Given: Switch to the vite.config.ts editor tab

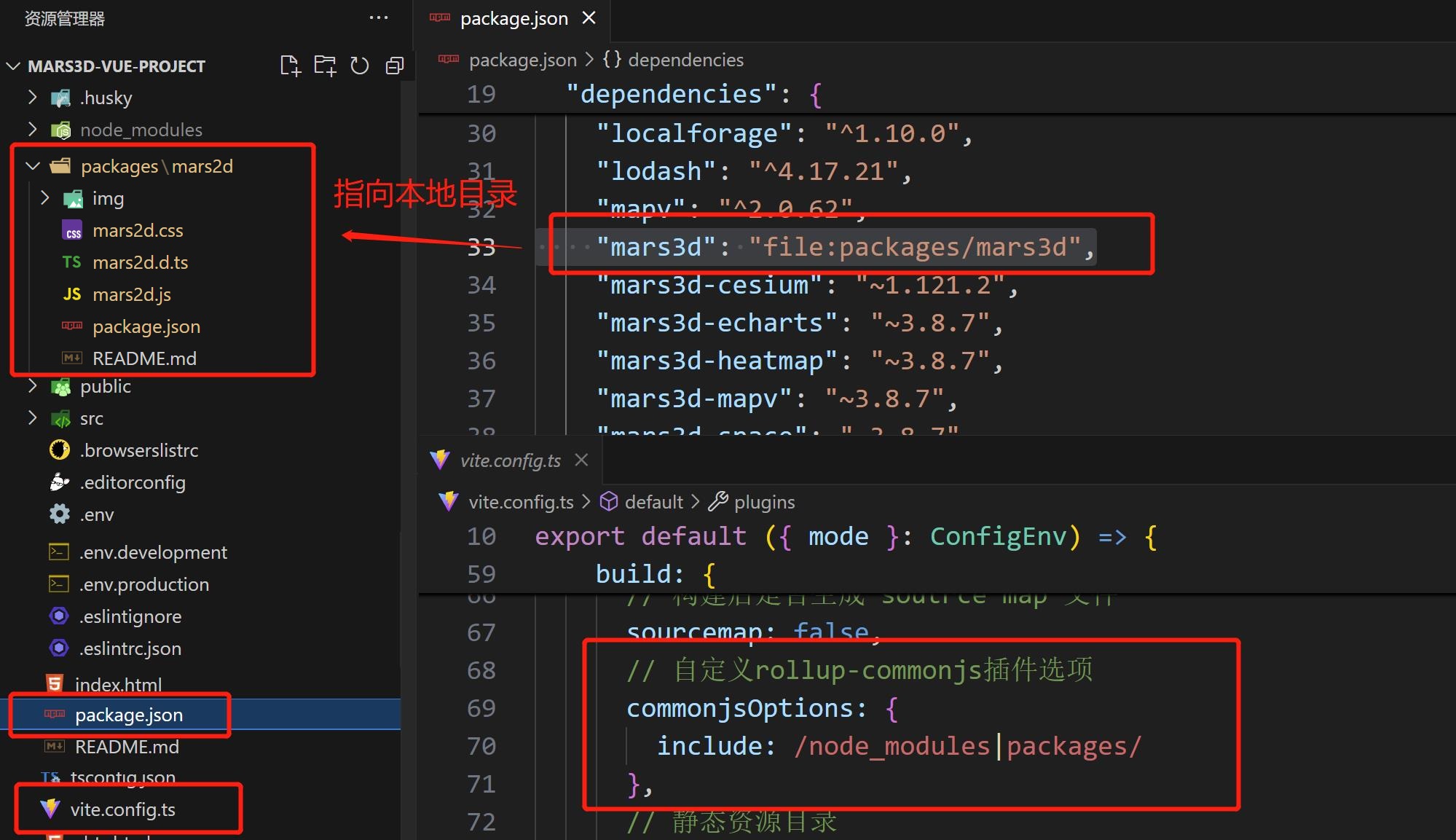Looking at the screenshot, I should tap(510, 460).
